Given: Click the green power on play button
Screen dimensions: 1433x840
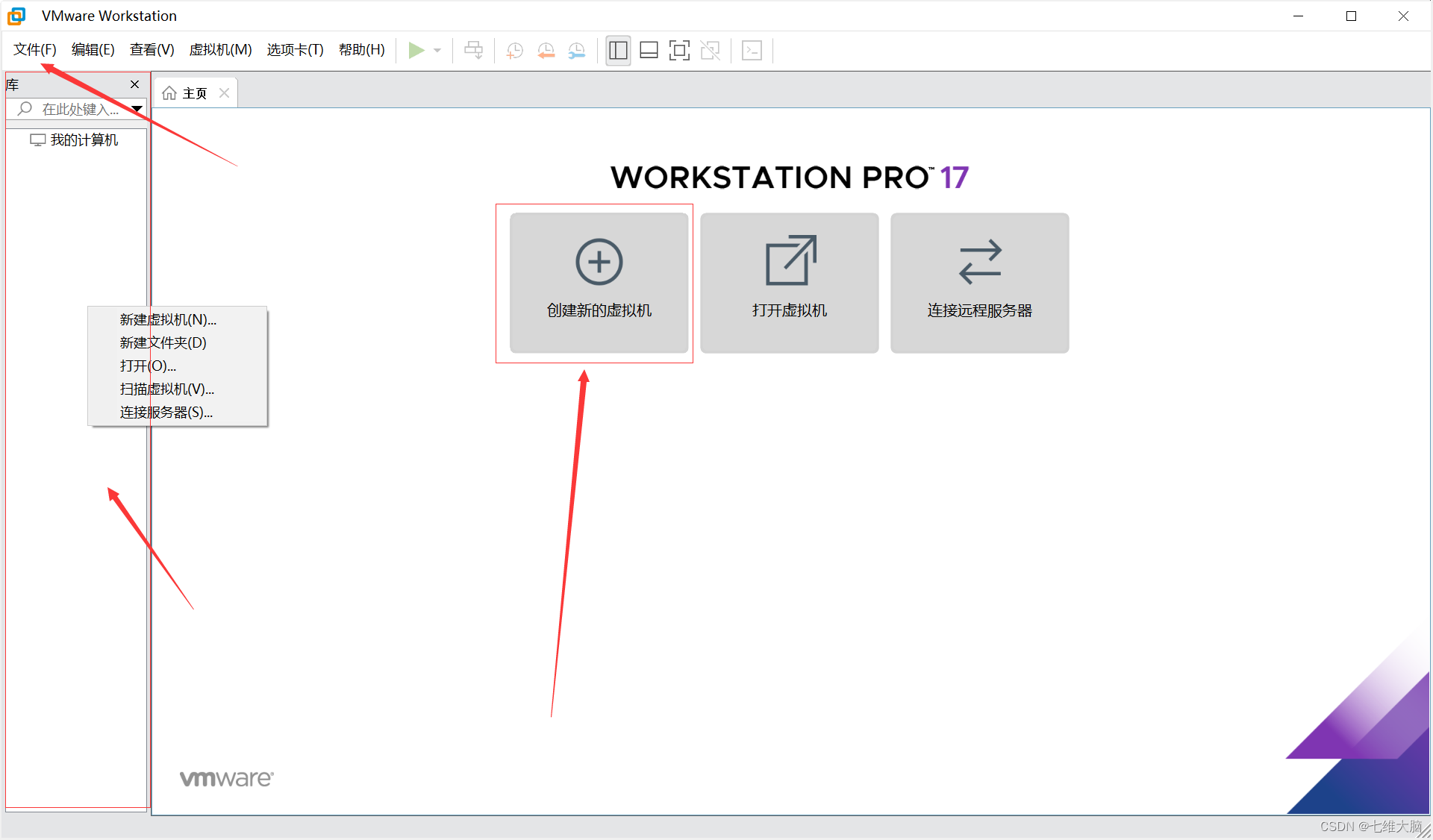Looking at the screenshot, I should point(416,50).
